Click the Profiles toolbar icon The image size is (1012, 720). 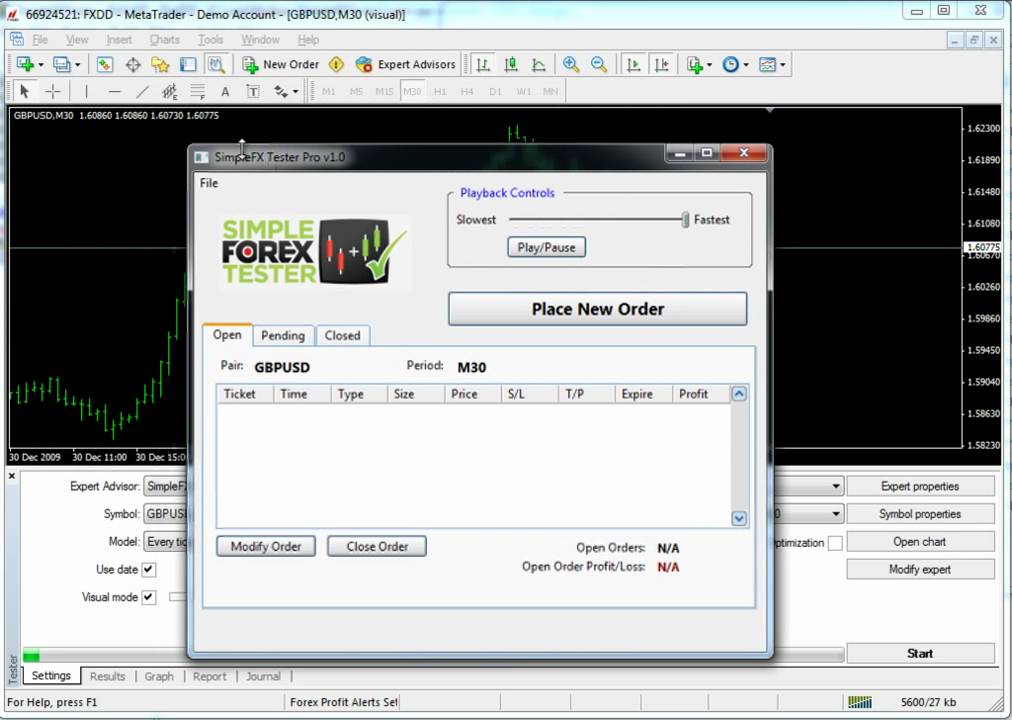pyautogui.click(x=62, y=65)
